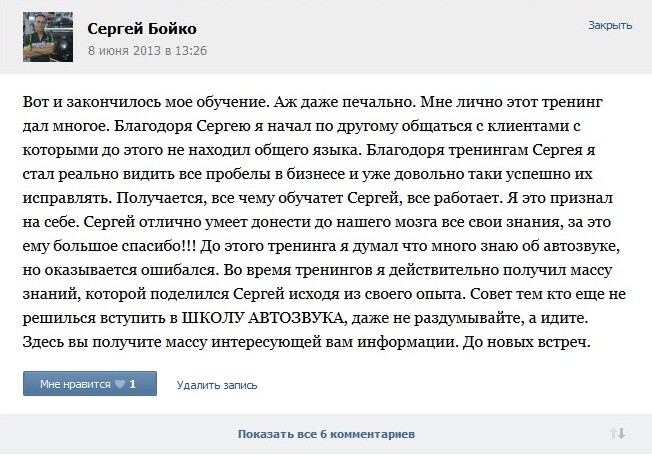
Task: Close the post via Закрыть
Action: tap(610, 25)
